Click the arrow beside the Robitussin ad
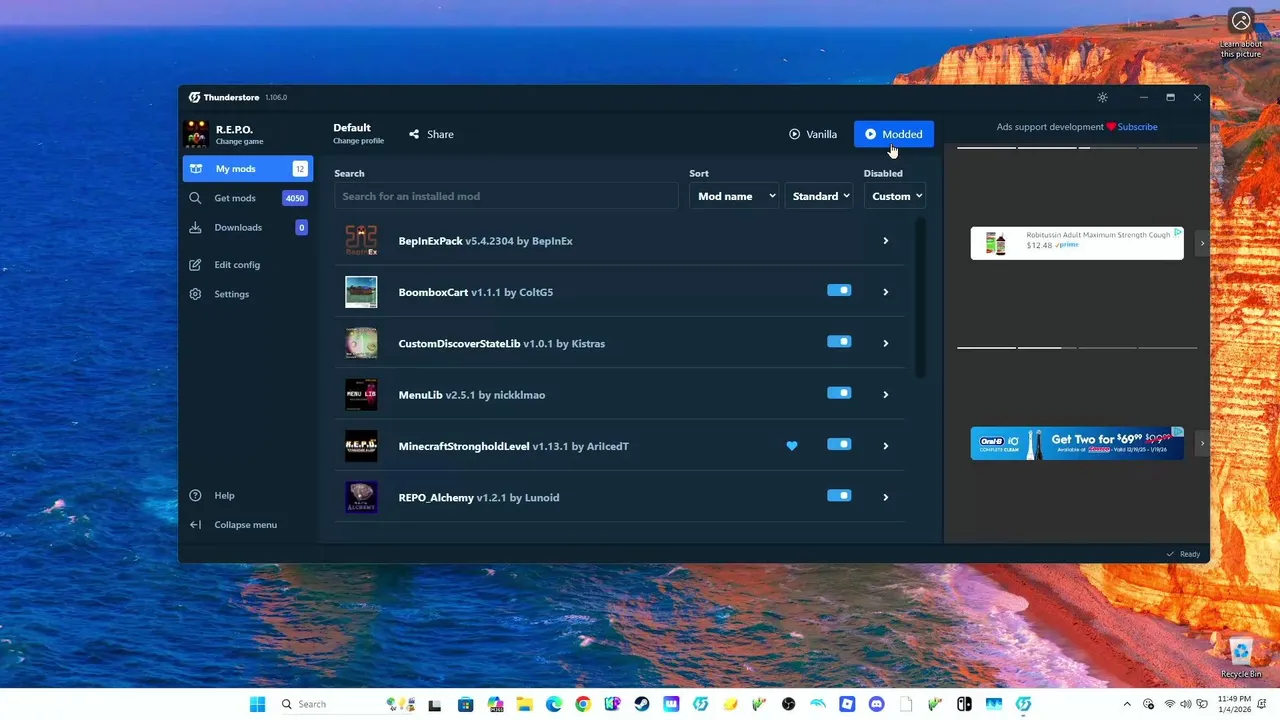The image size is (1280, 720). coord(1202,243)
